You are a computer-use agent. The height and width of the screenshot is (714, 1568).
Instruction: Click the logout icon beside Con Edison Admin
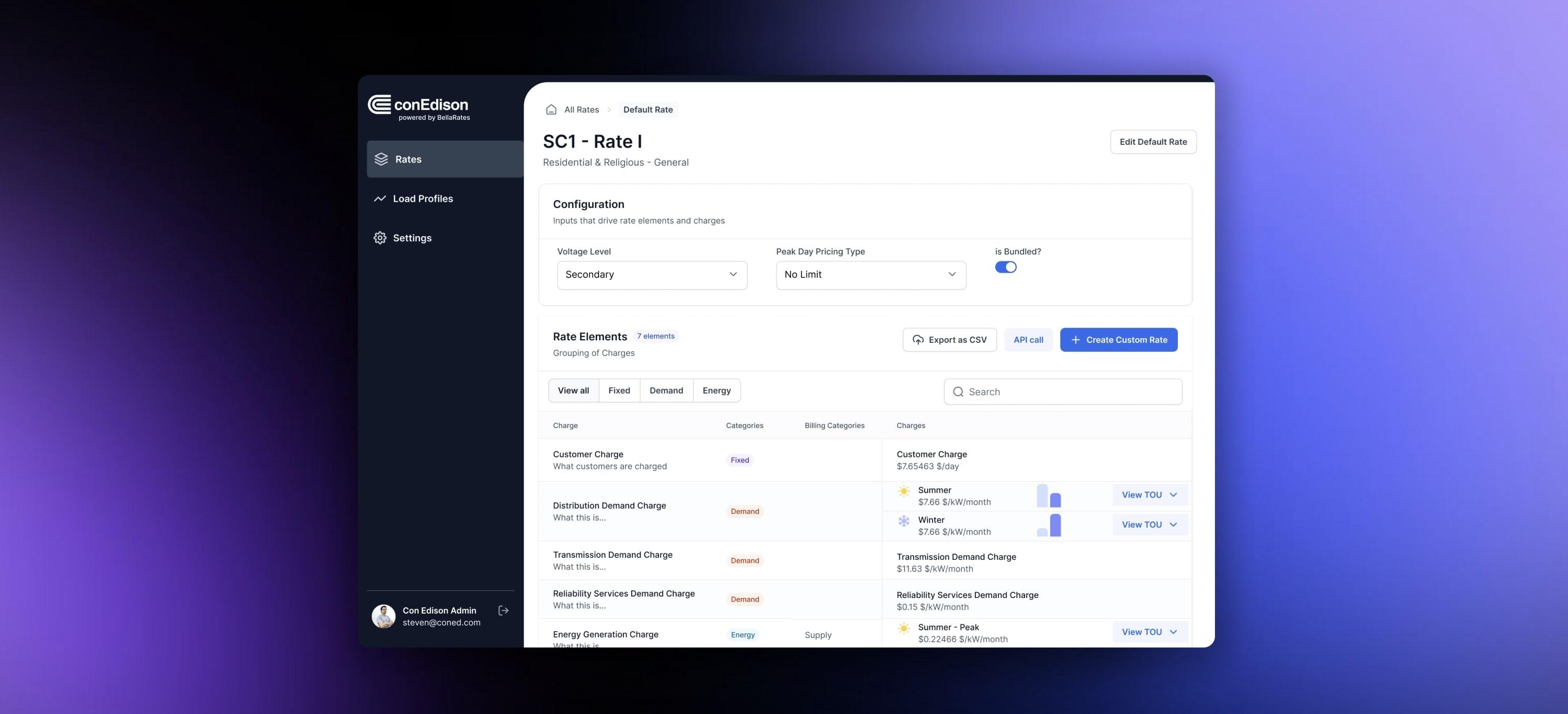click(503, 610)
